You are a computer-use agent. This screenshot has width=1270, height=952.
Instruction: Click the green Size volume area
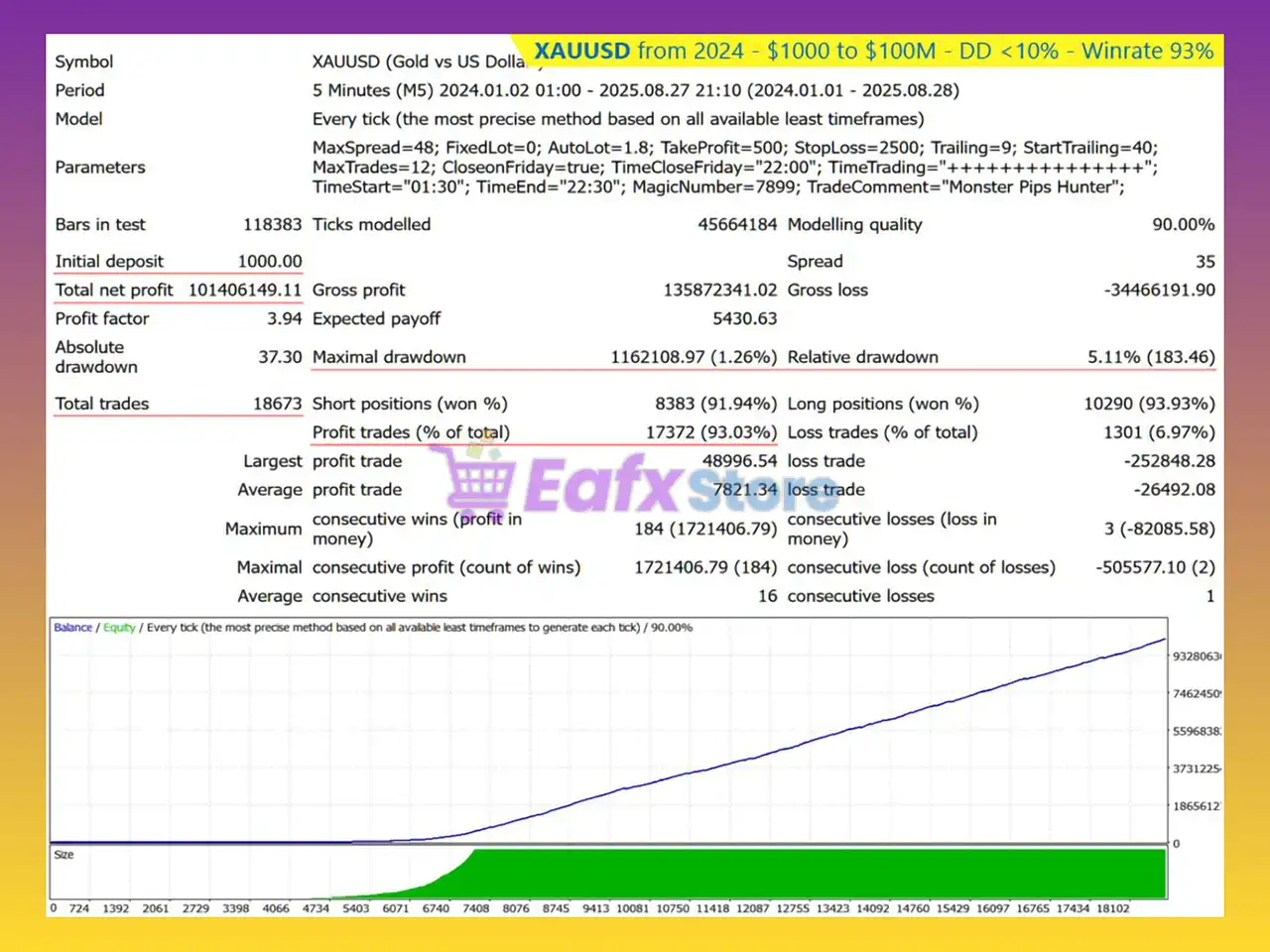click(814, 875)
